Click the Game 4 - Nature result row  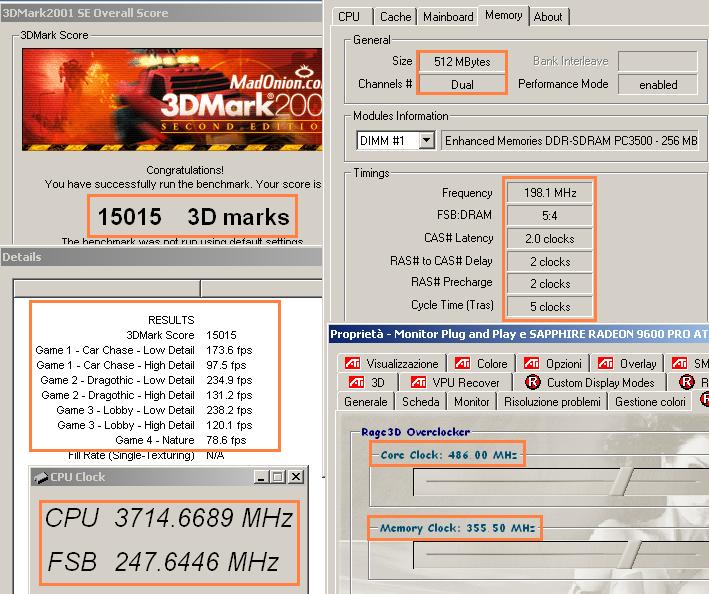181,440
